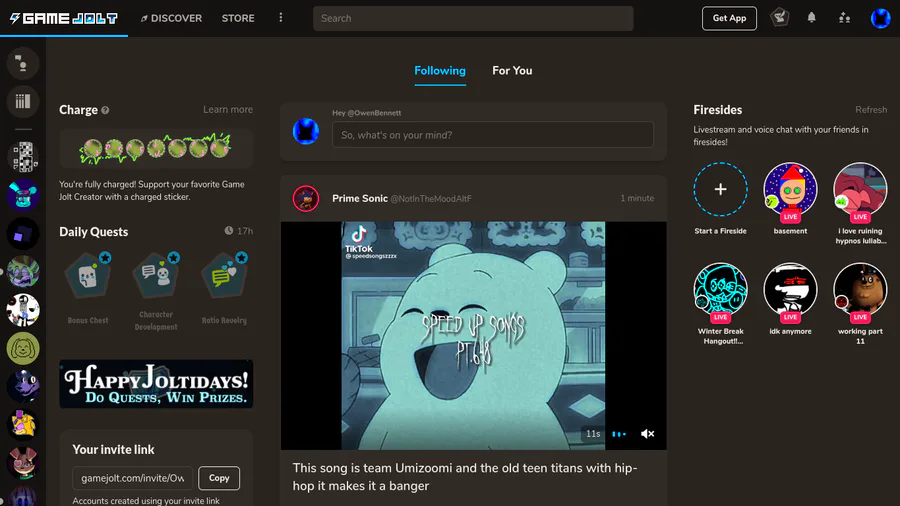The image size is (900, 506).
Task: Join the 'idk anymore' fireside
Action: (x=790, y=290)
